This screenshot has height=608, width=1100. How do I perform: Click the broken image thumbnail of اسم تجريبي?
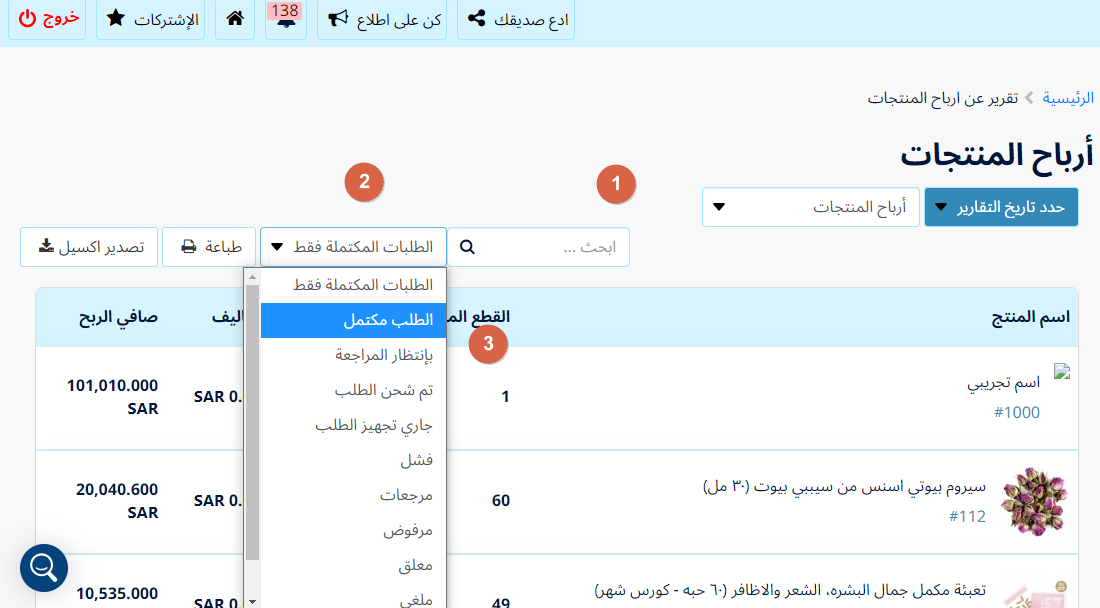(x=1062, y=372)
